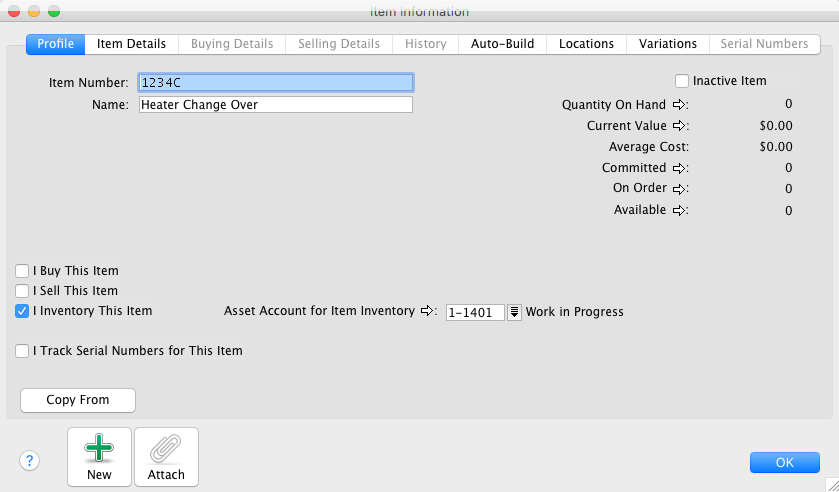Image resolution: width=839 pixels, height=492 pixels.
Task: Click the Current Value zoom arrow
Action: pyautogui.click(x=677, y=126)
